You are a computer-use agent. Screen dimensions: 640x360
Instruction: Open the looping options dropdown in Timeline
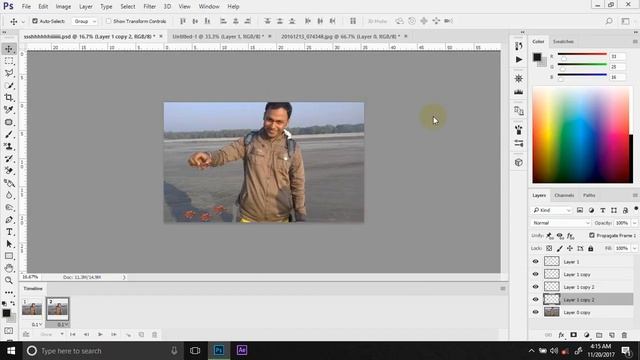pos(51,335)
